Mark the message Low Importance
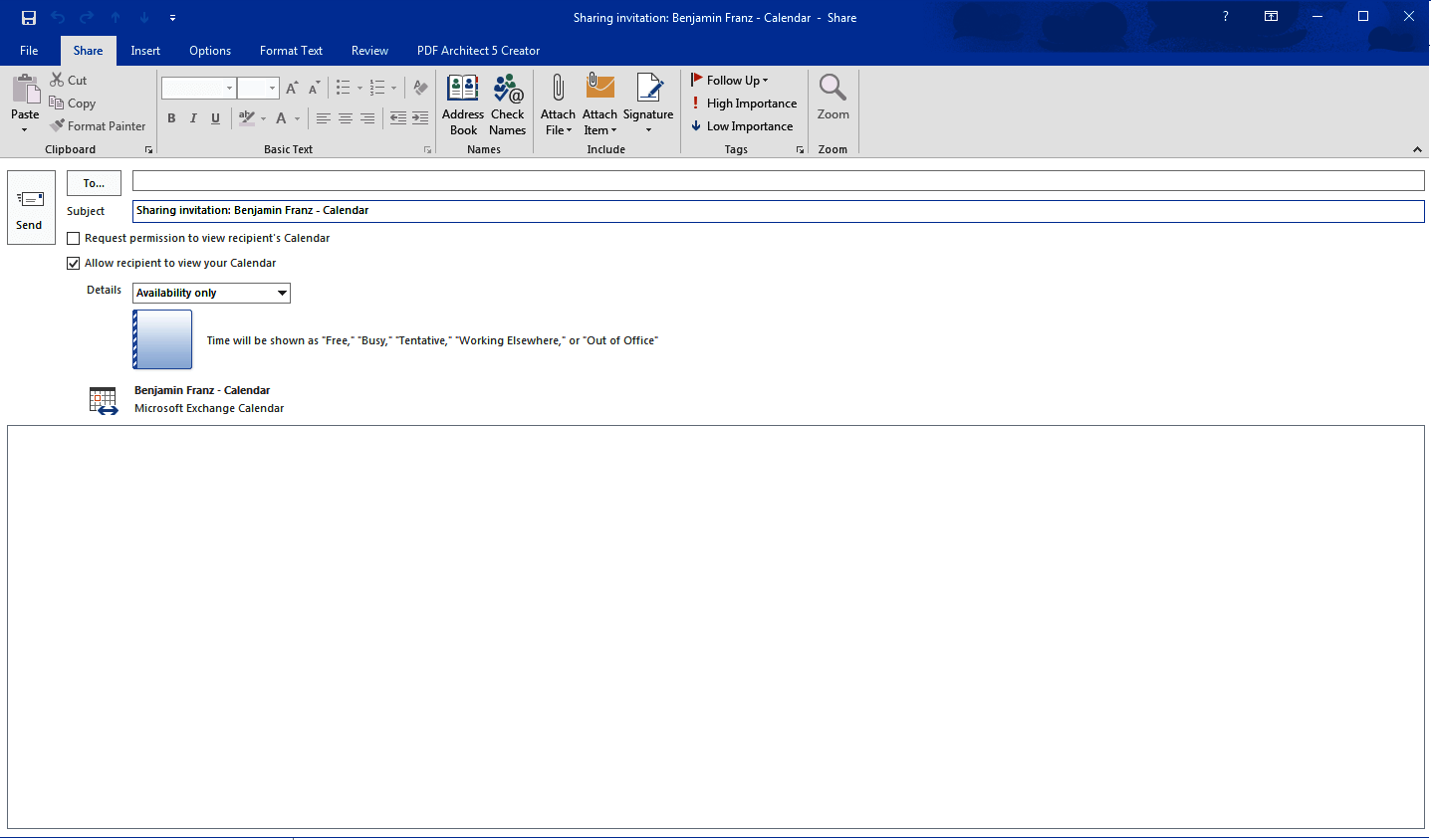The image size is (1431, 840). (742, 126)
